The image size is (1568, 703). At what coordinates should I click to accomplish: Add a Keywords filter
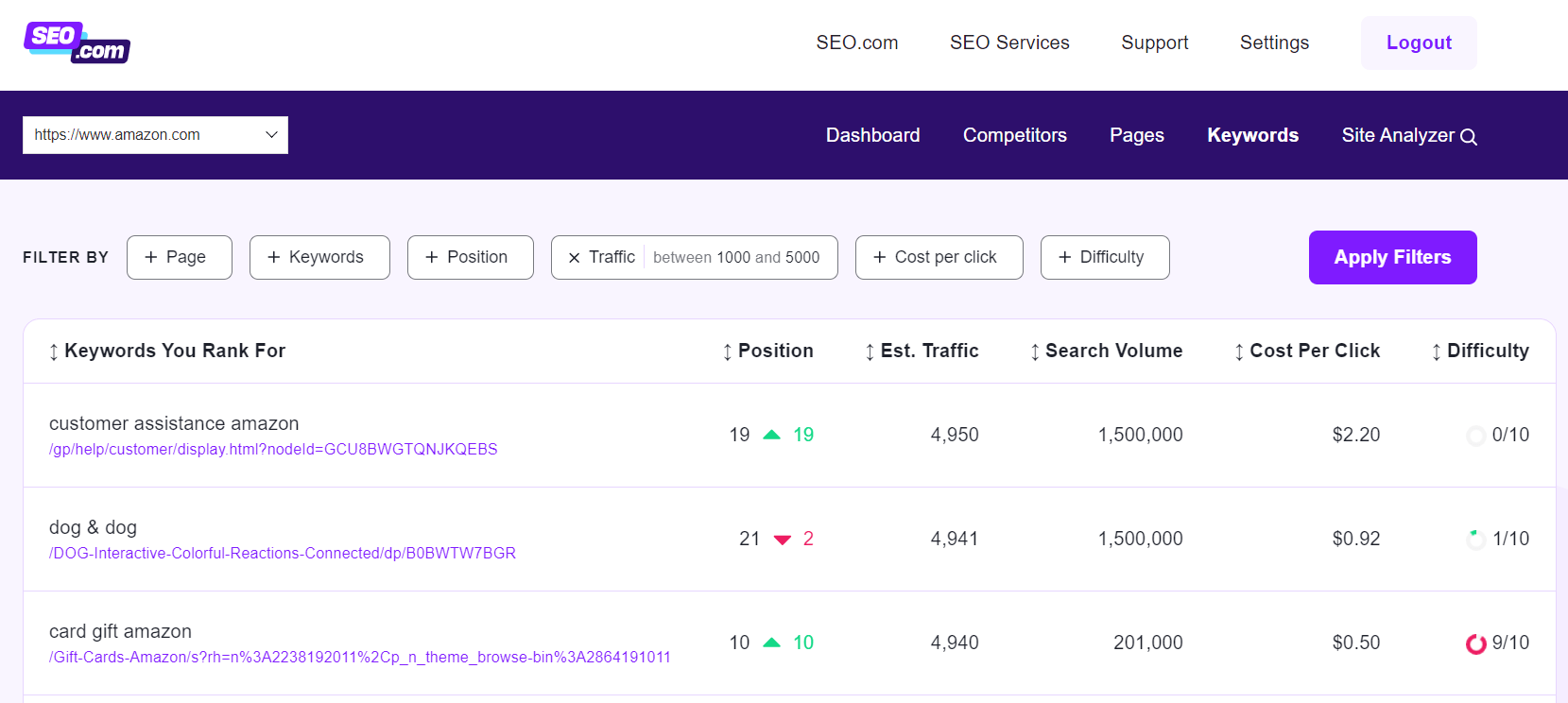pos(319,257)
